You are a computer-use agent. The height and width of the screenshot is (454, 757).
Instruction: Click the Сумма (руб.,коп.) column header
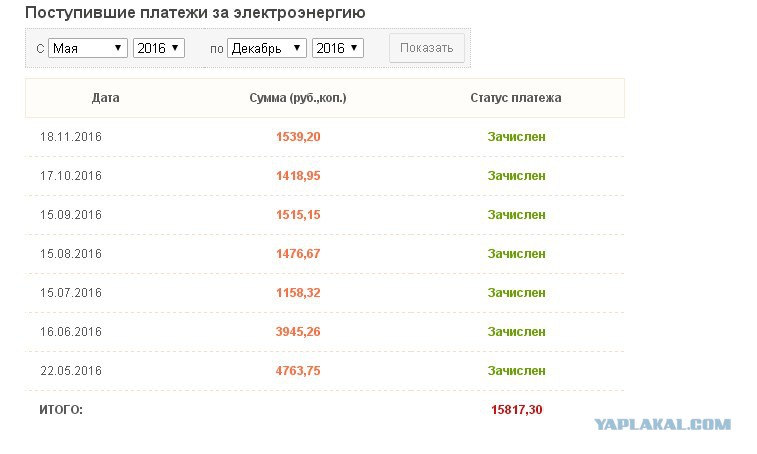click(298, 98)
